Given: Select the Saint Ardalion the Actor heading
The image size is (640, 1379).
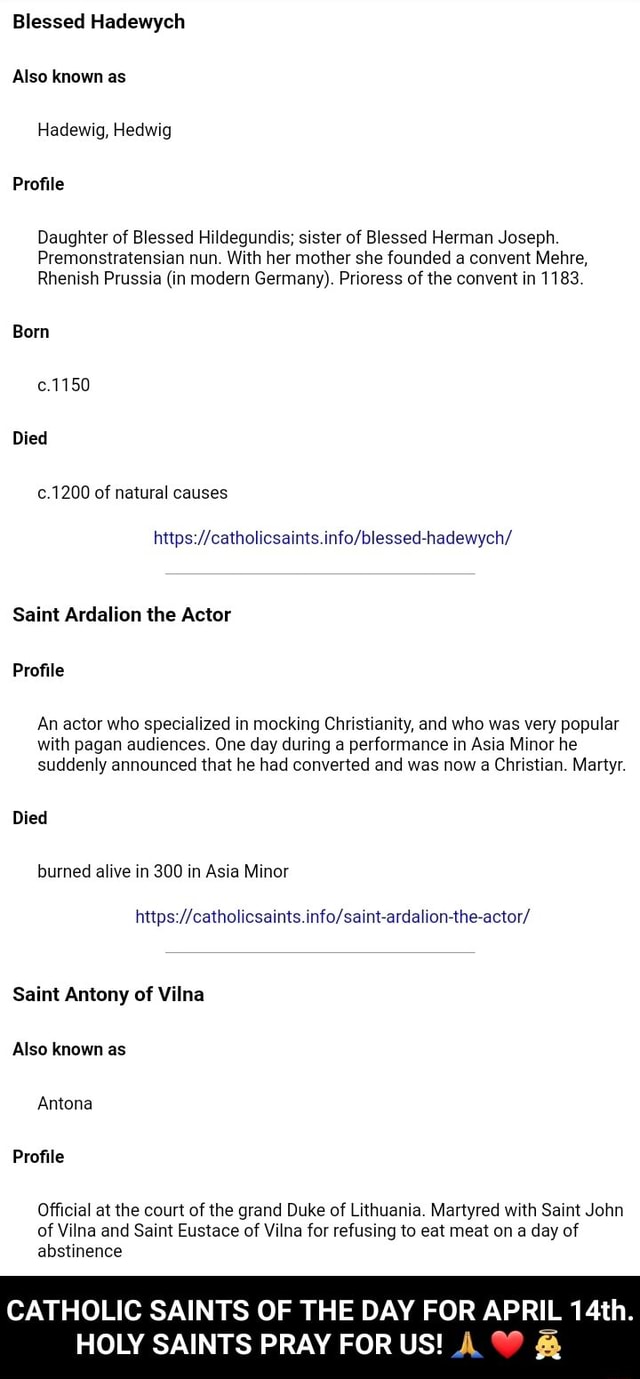Looking at the screenshot, I should [x=121, y=615].
